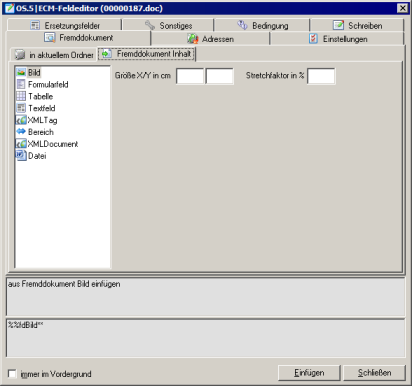Click the Ersetzungsfelder tab icon
The image size is (412, 386).
(x=35, y=25)
